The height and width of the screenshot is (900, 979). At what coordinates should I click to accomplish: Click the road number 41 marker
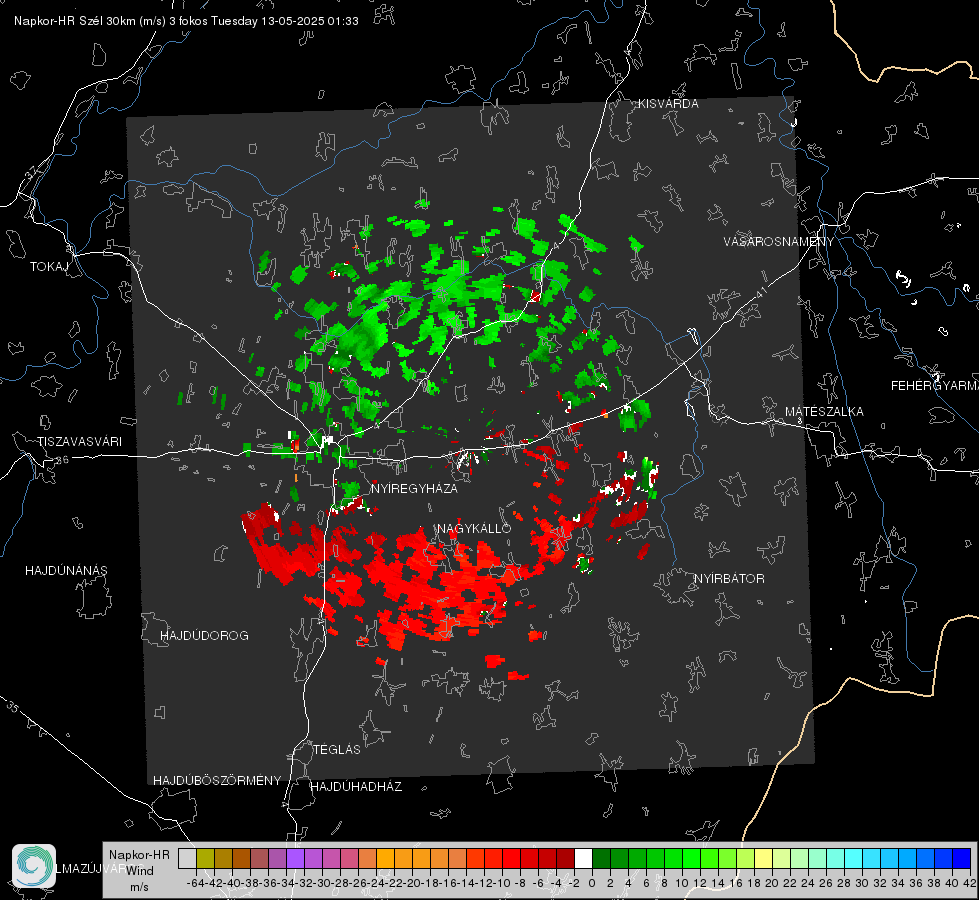tap(761, 292)
